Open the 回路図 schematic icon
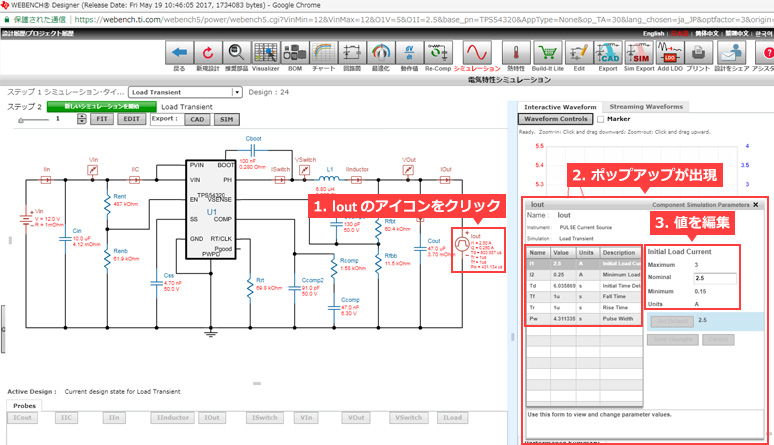This screenshot has height=445, width=774. coord(352,52)
